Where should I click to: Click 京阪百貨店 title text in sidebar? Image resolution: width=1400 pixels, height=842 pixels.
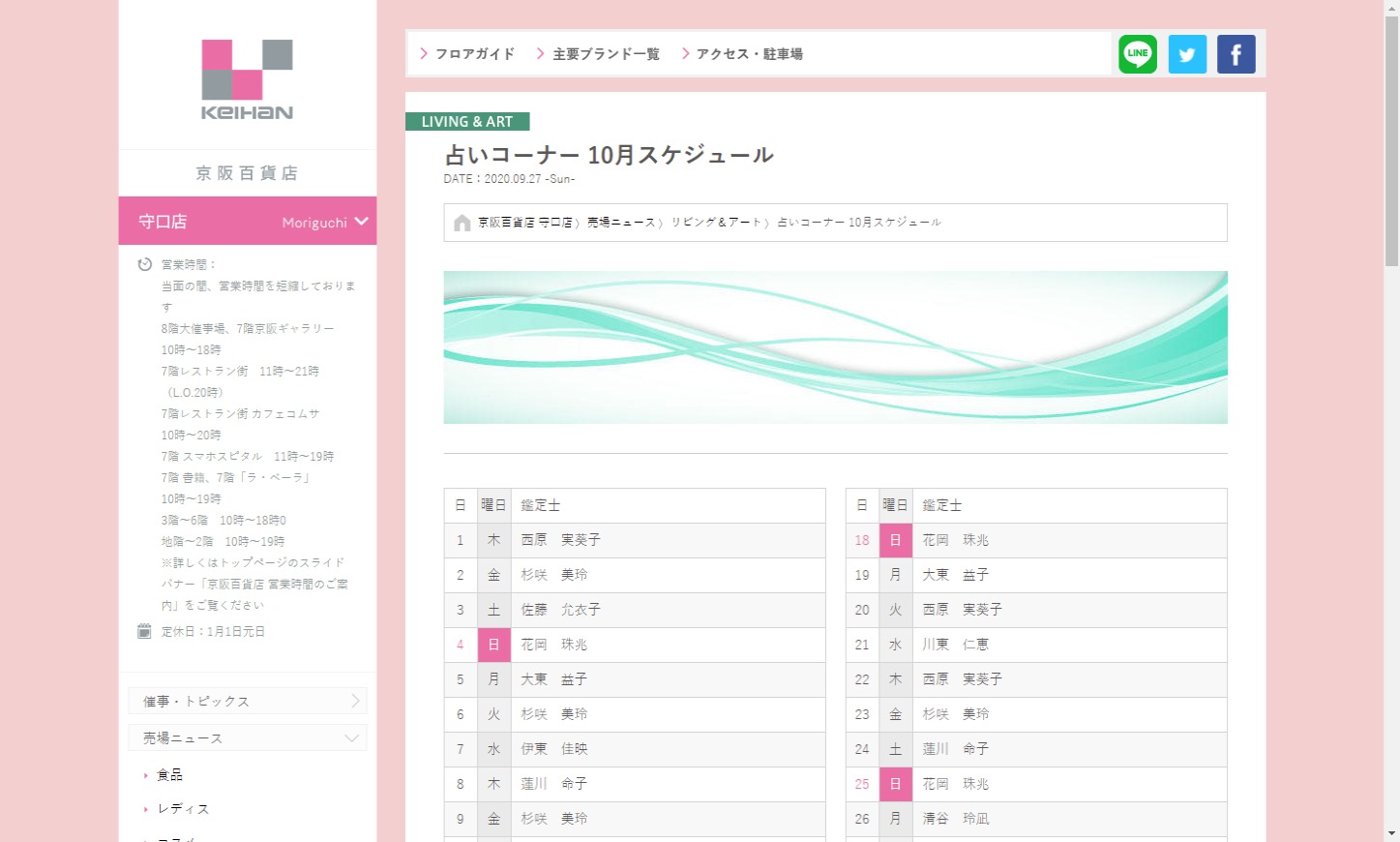pos(247,173)
